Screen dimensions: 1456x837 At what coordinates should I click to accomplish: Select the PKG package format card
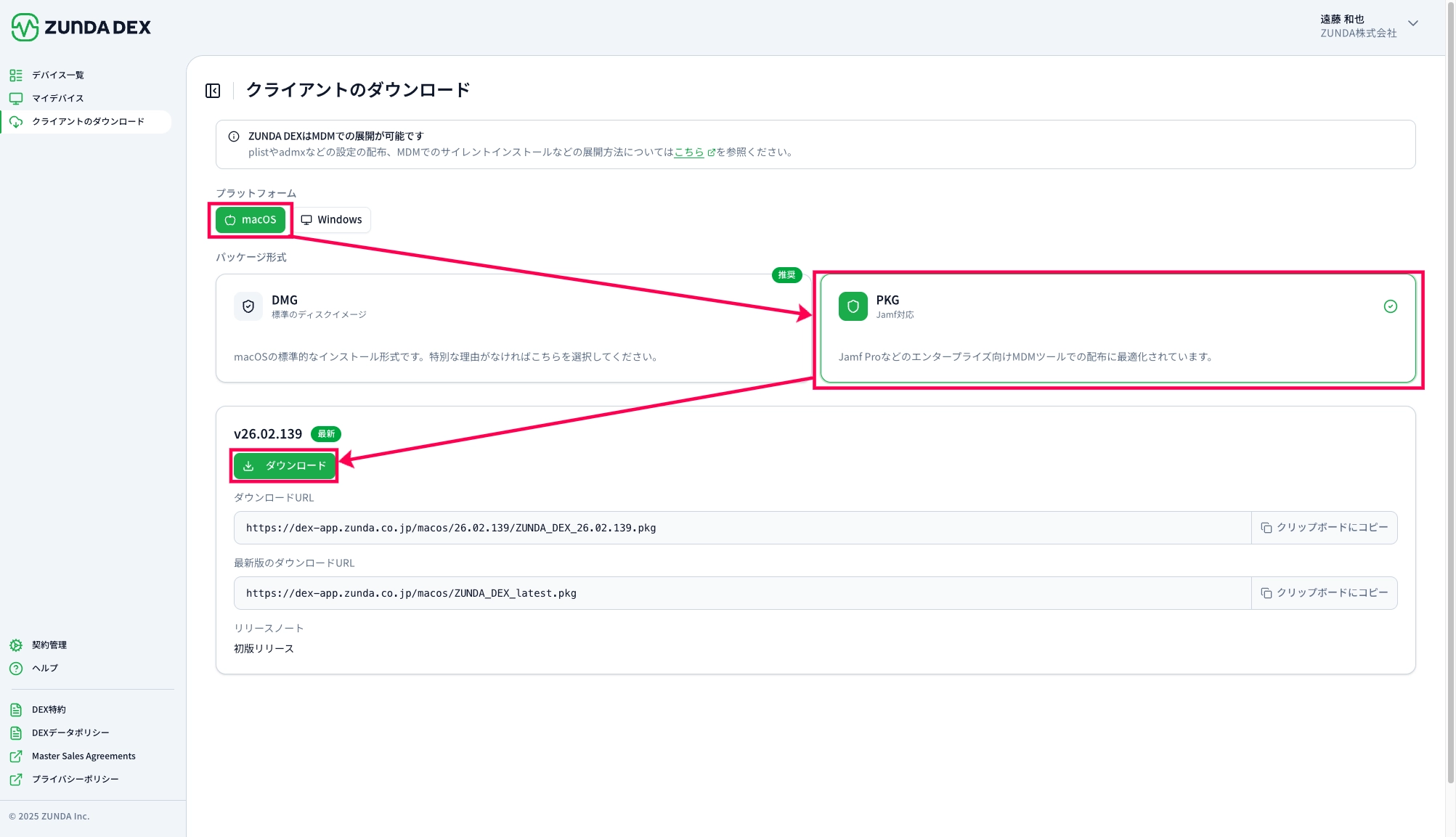point(1117,328)
